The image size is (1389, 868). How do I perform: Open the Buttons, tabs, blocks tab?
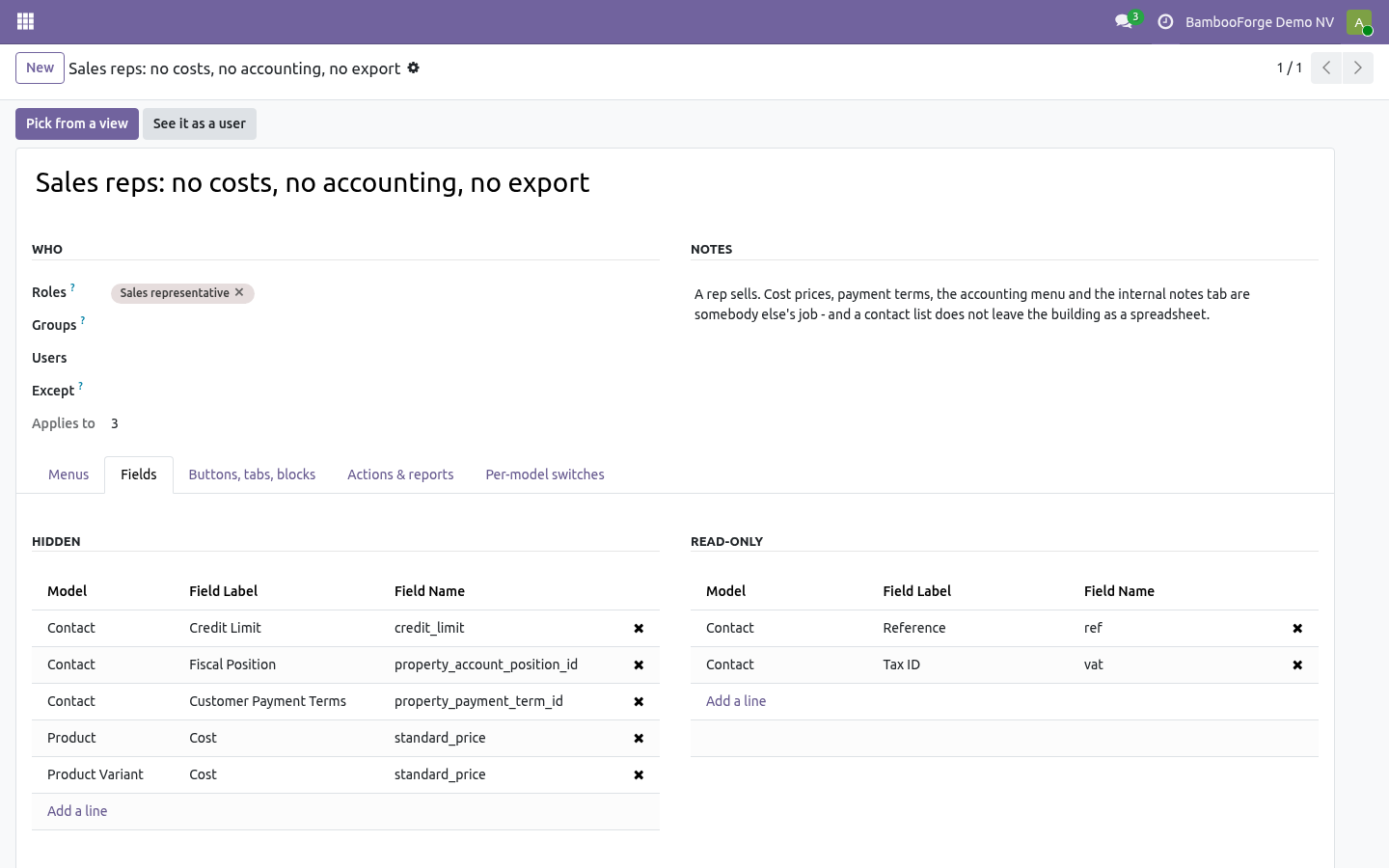click(252, 475)
